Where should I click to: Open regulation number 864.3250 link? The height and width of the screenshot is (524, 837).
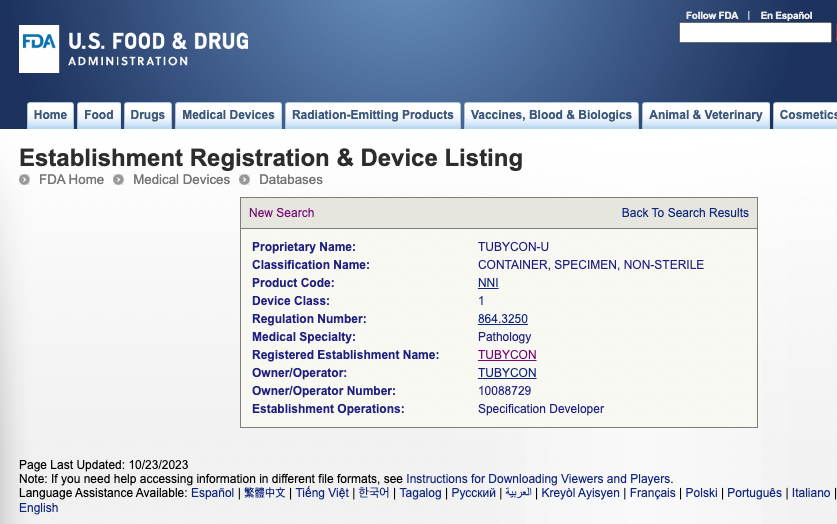pyautogui.click(x=503, y=319)
